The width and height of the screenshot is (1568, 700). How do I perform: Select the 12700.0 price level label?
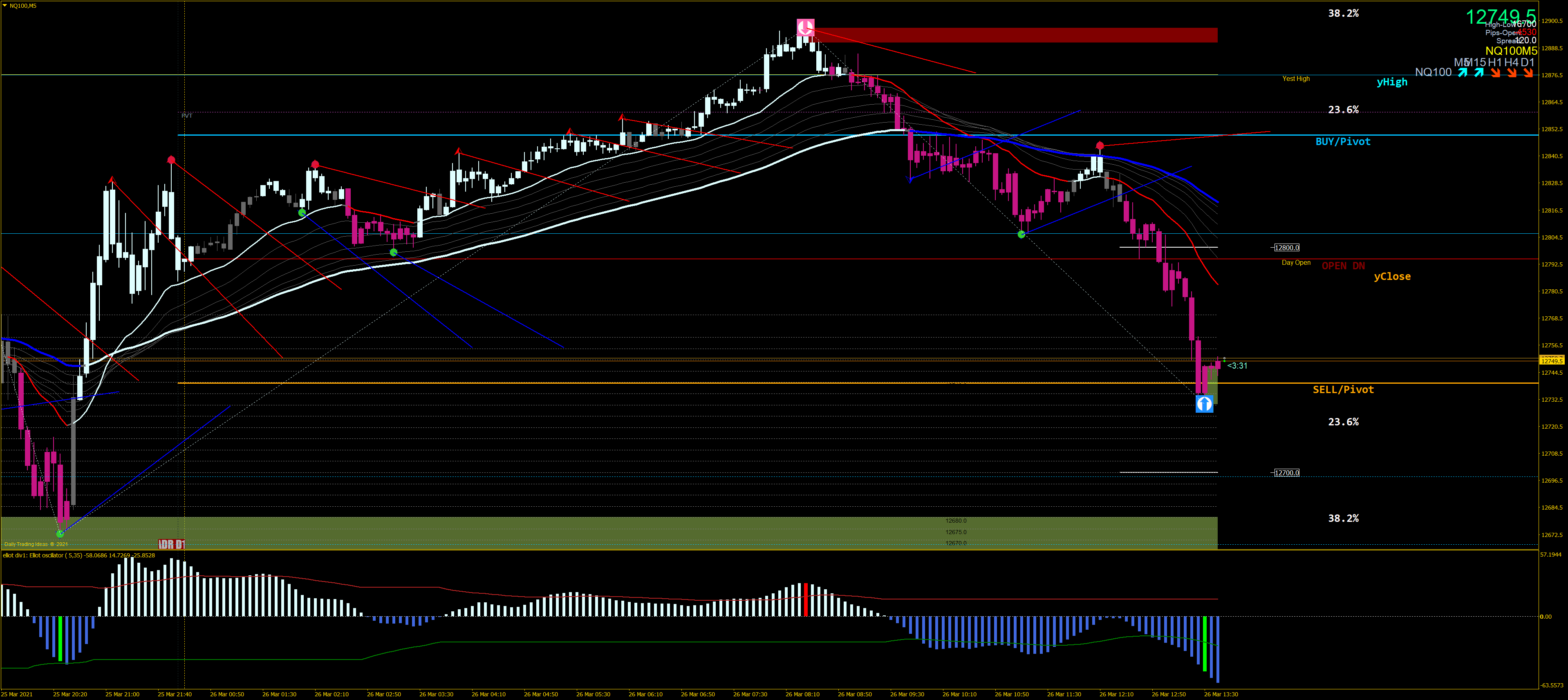1287,473
